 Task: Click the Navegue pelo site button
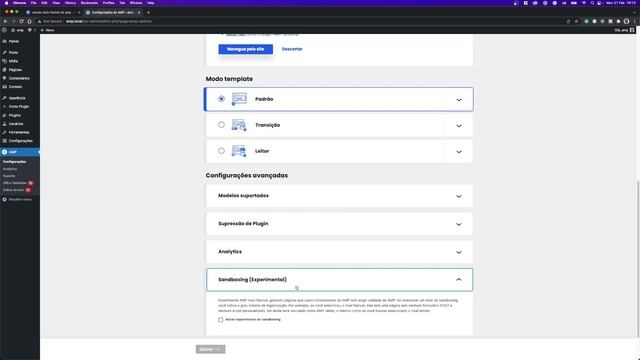click(x=246, y=49)
